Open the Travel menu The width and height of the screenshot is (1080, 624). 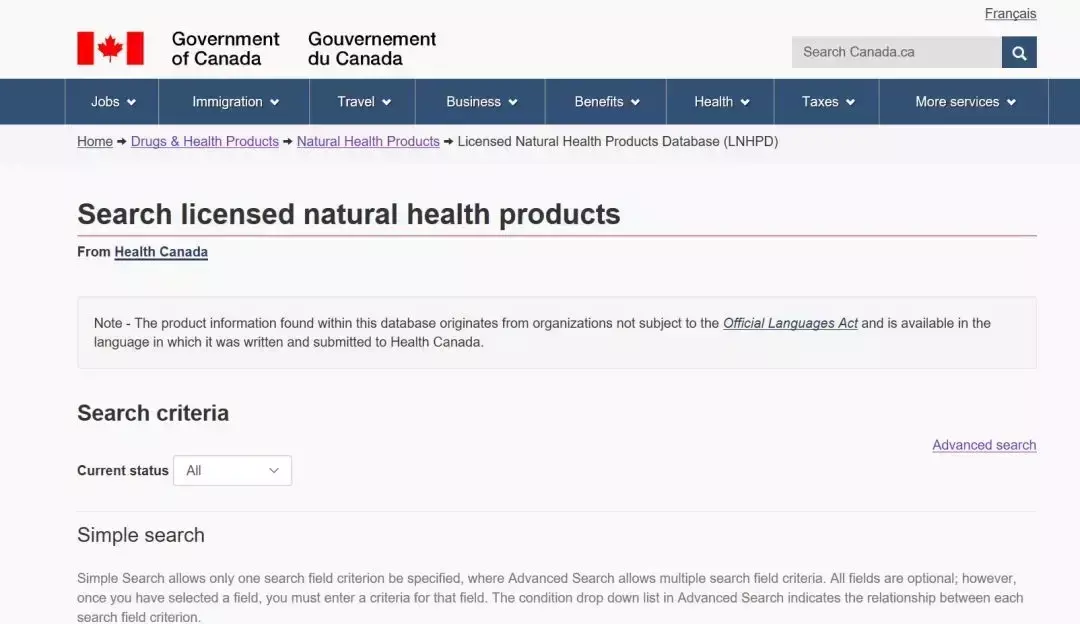point(363,102)
